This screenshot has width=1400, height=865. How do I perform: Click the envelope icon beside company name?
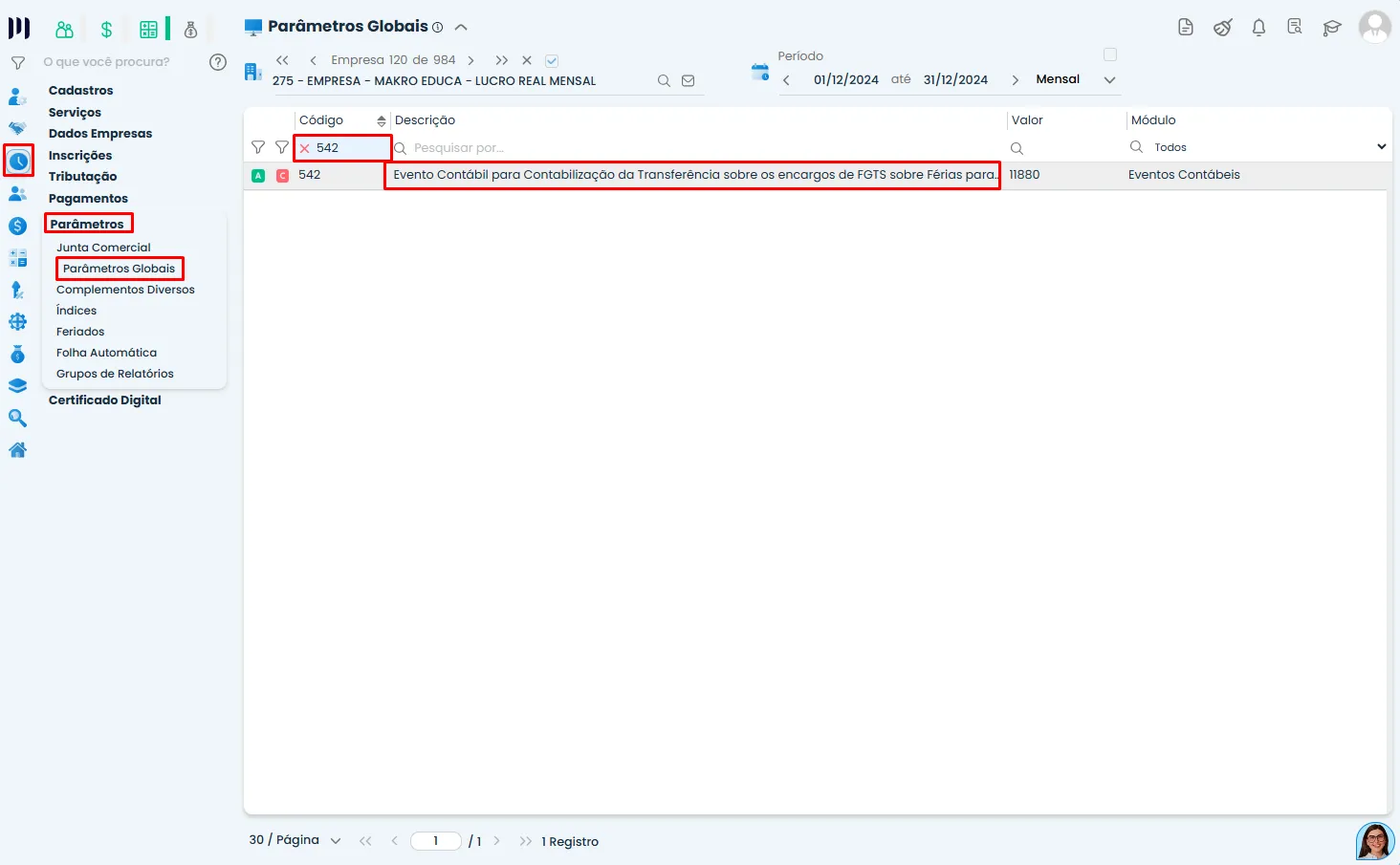tap(688, 81)
